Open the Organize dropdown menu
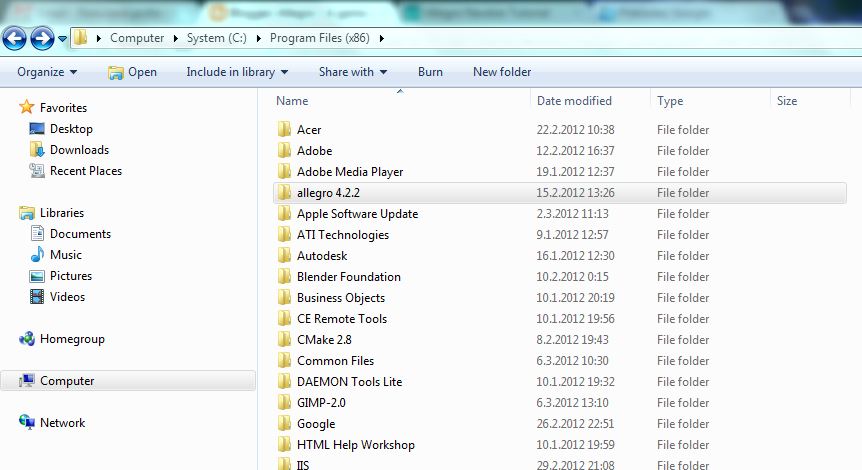862x470 pixels. pyautogui.click(x=47, y=72)
